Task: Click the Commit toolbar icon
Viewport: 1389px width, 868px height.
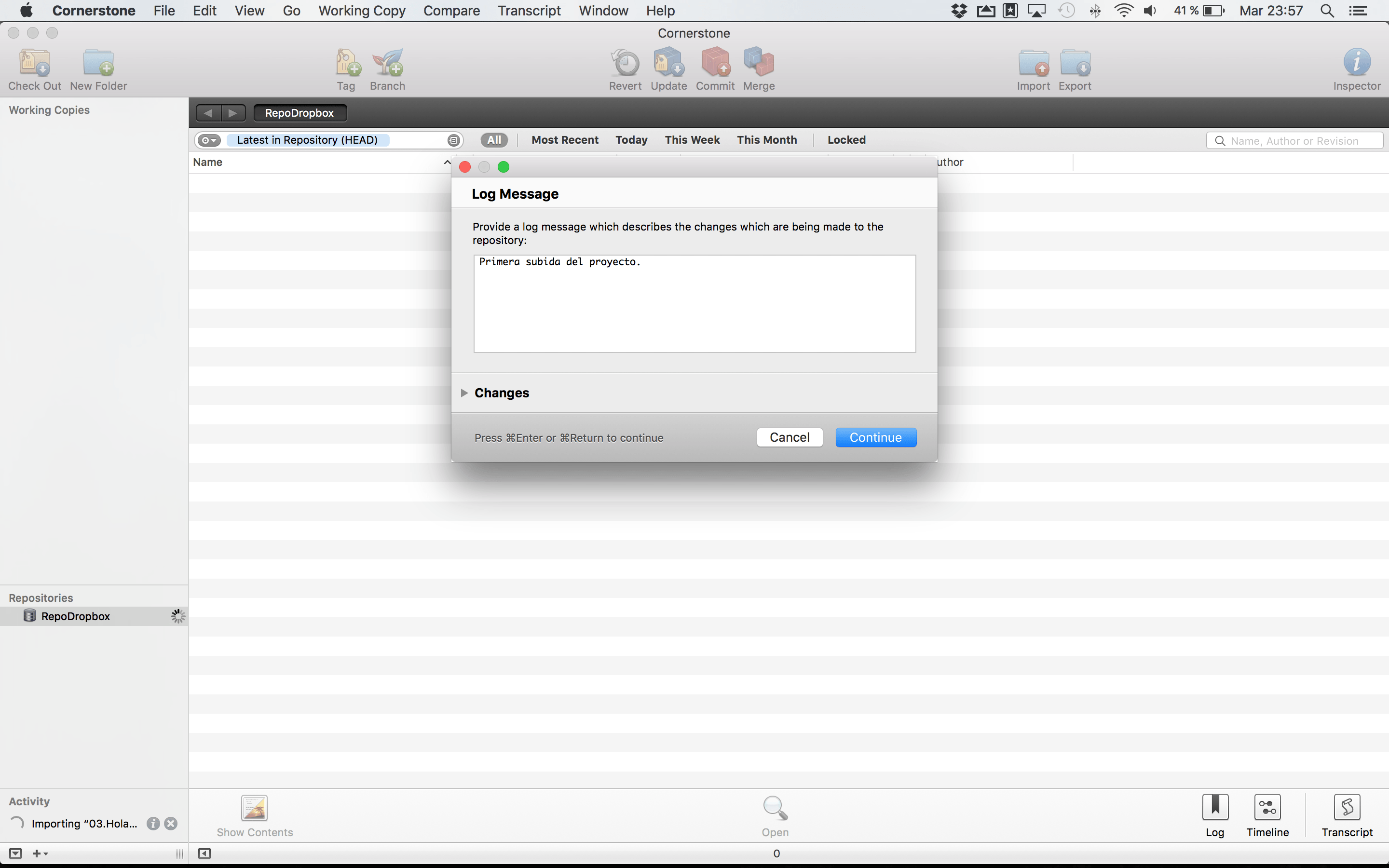Action: [x=715, y=63]
